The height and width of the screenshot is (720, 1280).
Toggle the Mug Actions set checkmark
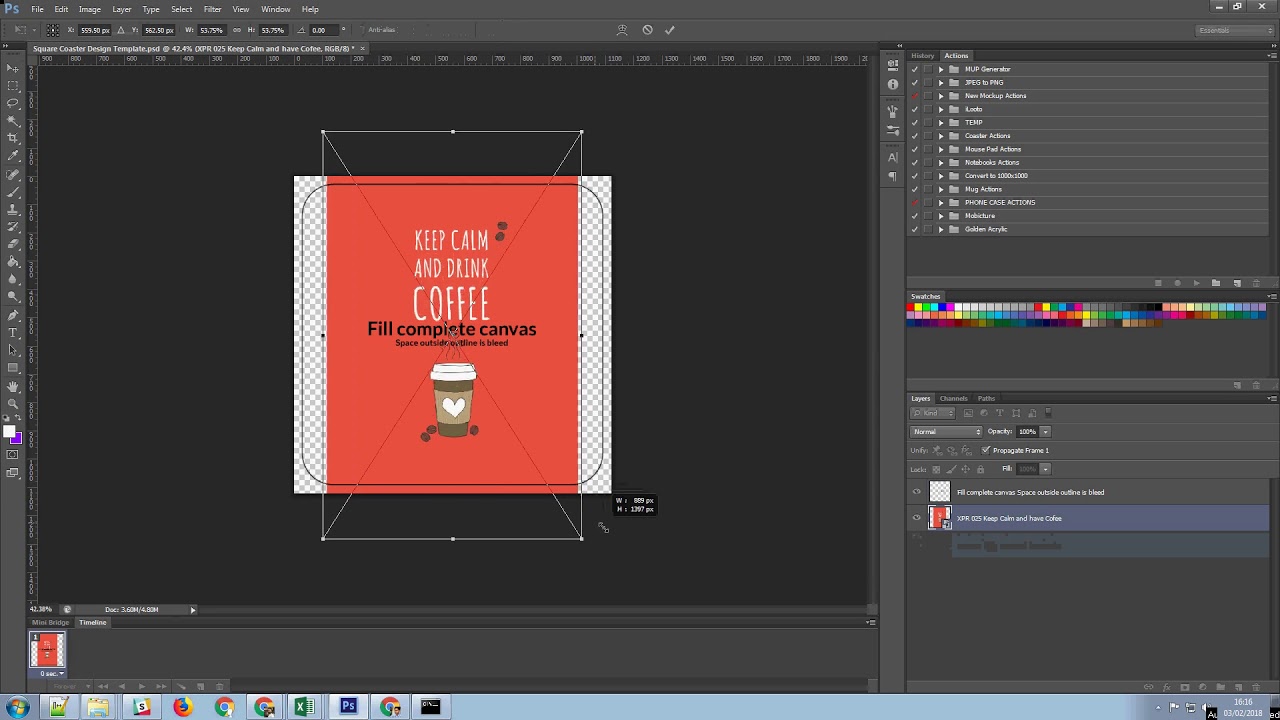click(915, 189)
